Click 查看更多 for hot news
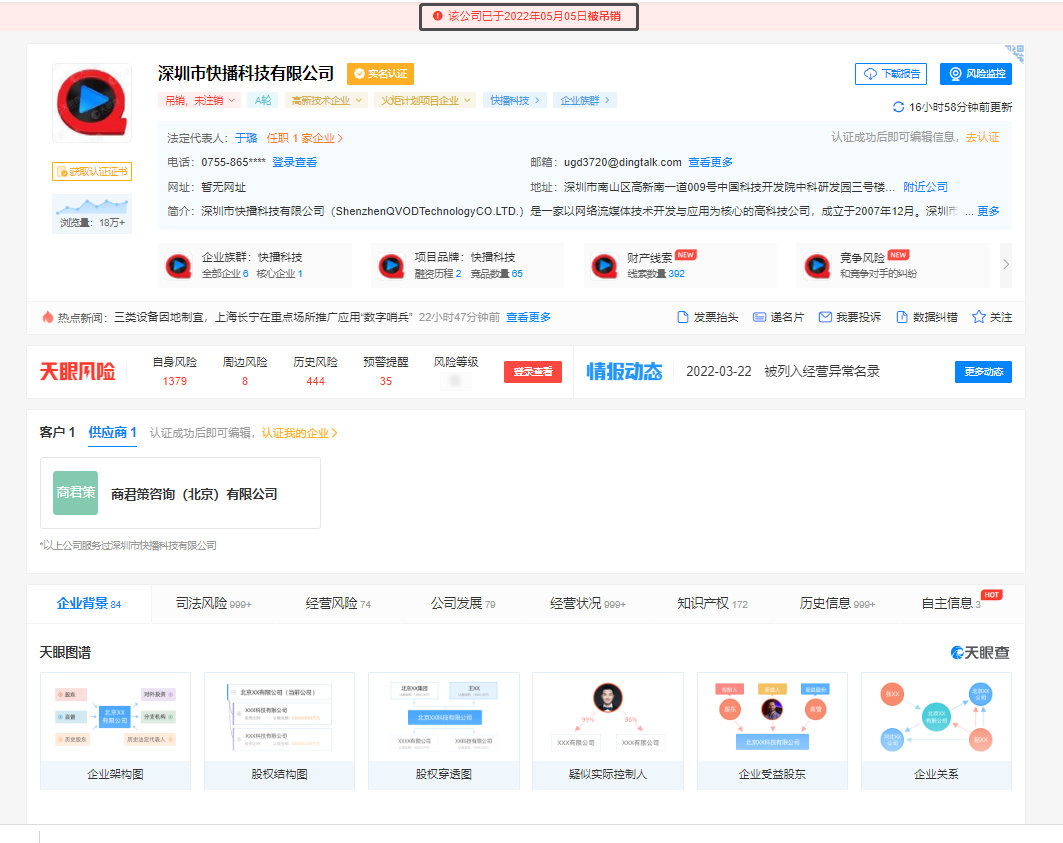This screenshot has height=843, width=1063. pyautogui.click(x=528, y=317)
